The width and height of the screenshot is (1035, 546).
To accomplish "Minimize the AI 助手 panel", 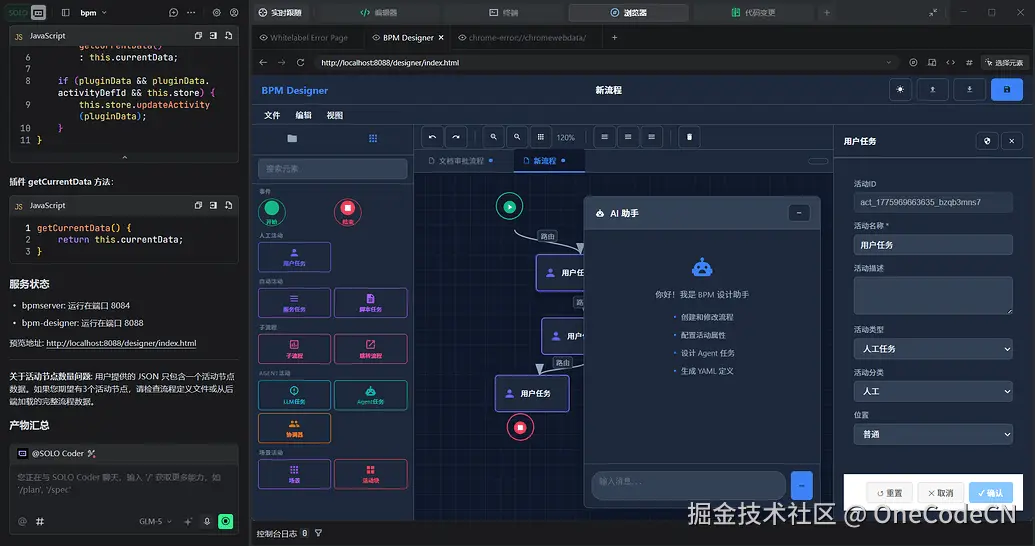I will point(799,213).
